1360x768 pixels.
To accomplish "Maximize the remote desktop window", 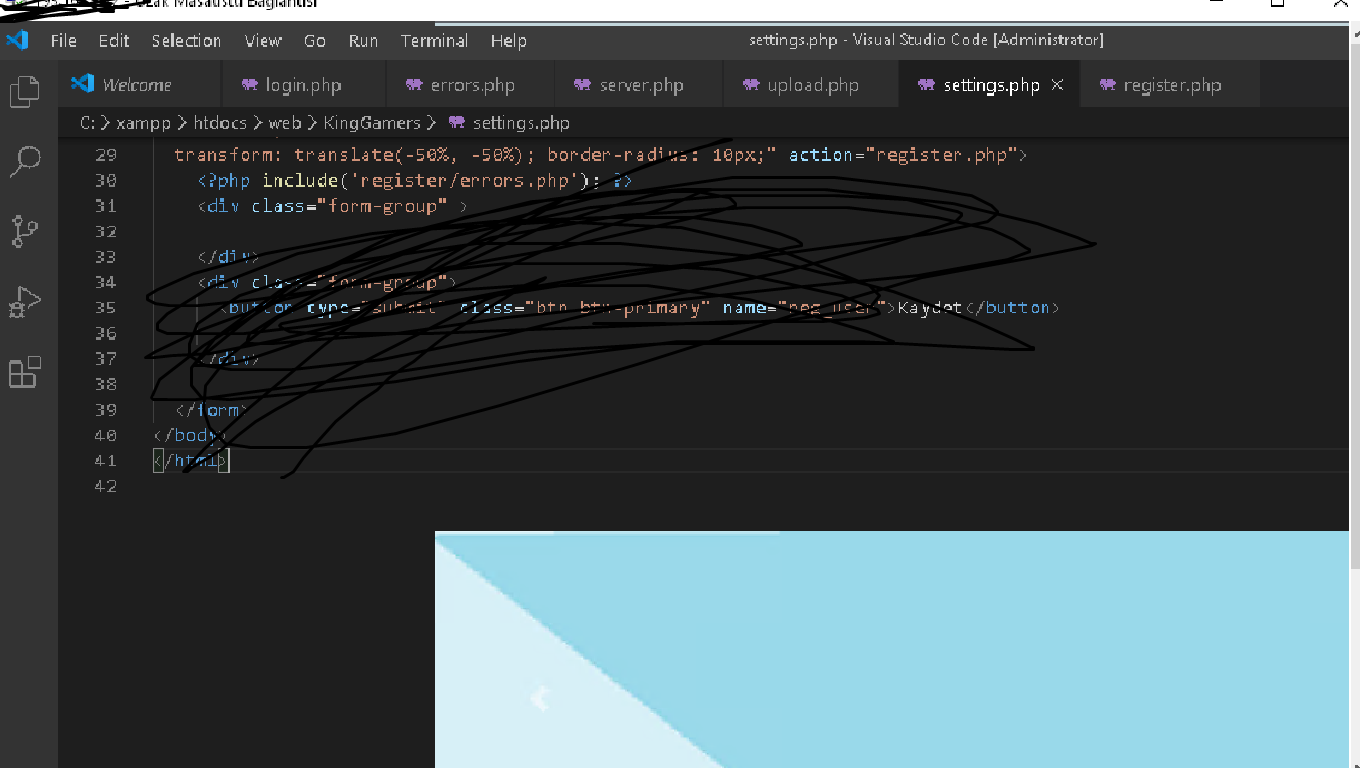I will pos(1278,5).
